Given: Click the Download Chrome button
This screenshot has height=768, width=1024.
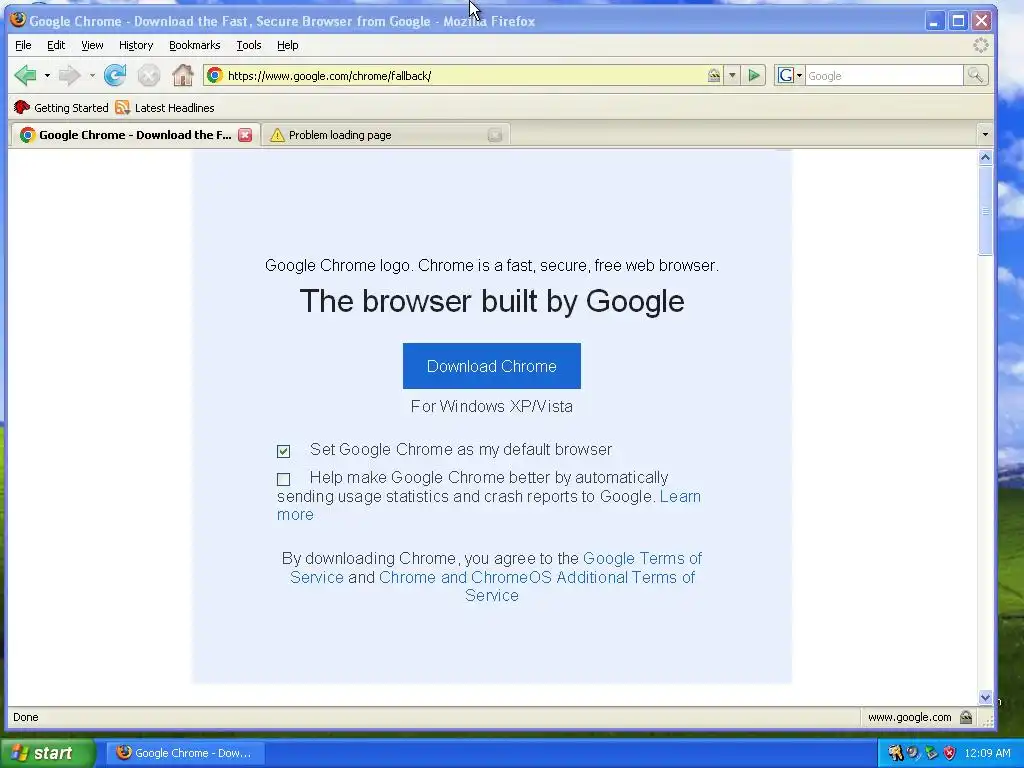Looking at the screenshot, I should click(x=492, y=366).
